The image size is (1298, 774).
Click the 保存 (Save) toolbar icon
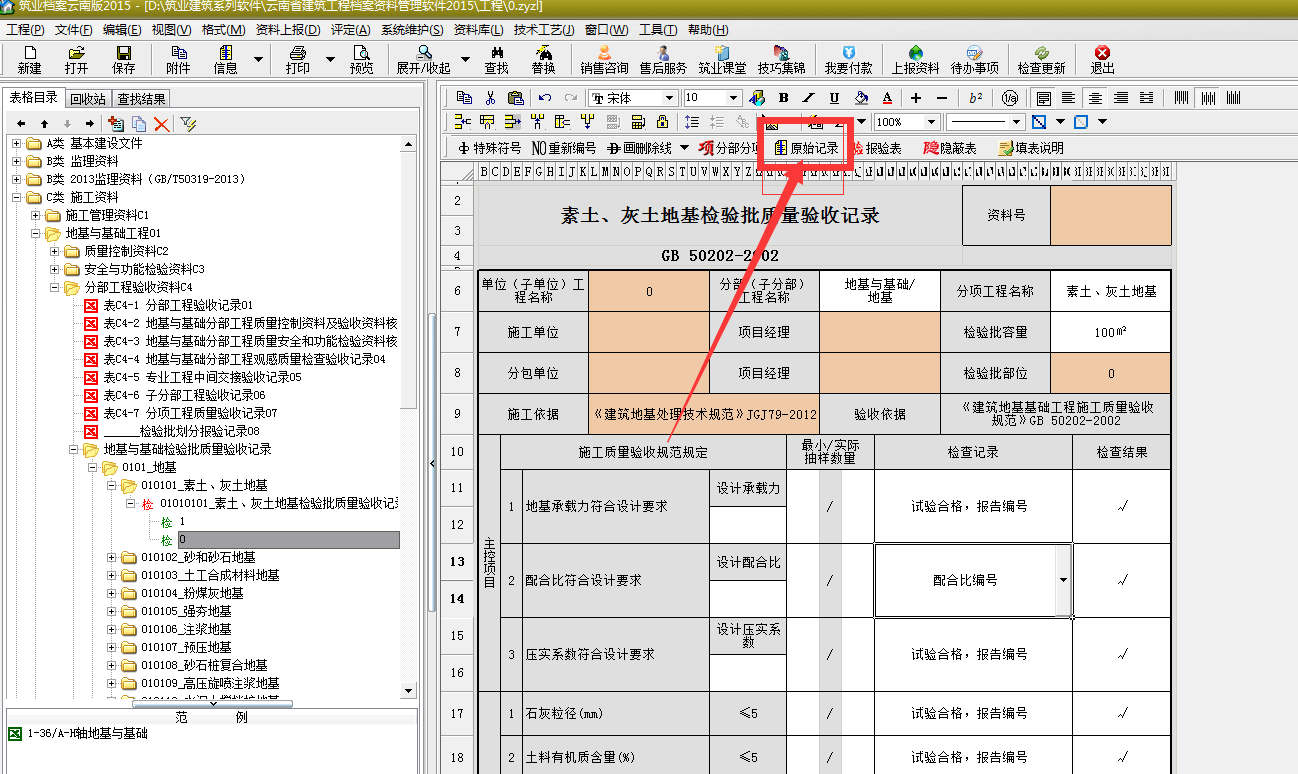click(x=124, y=59)
